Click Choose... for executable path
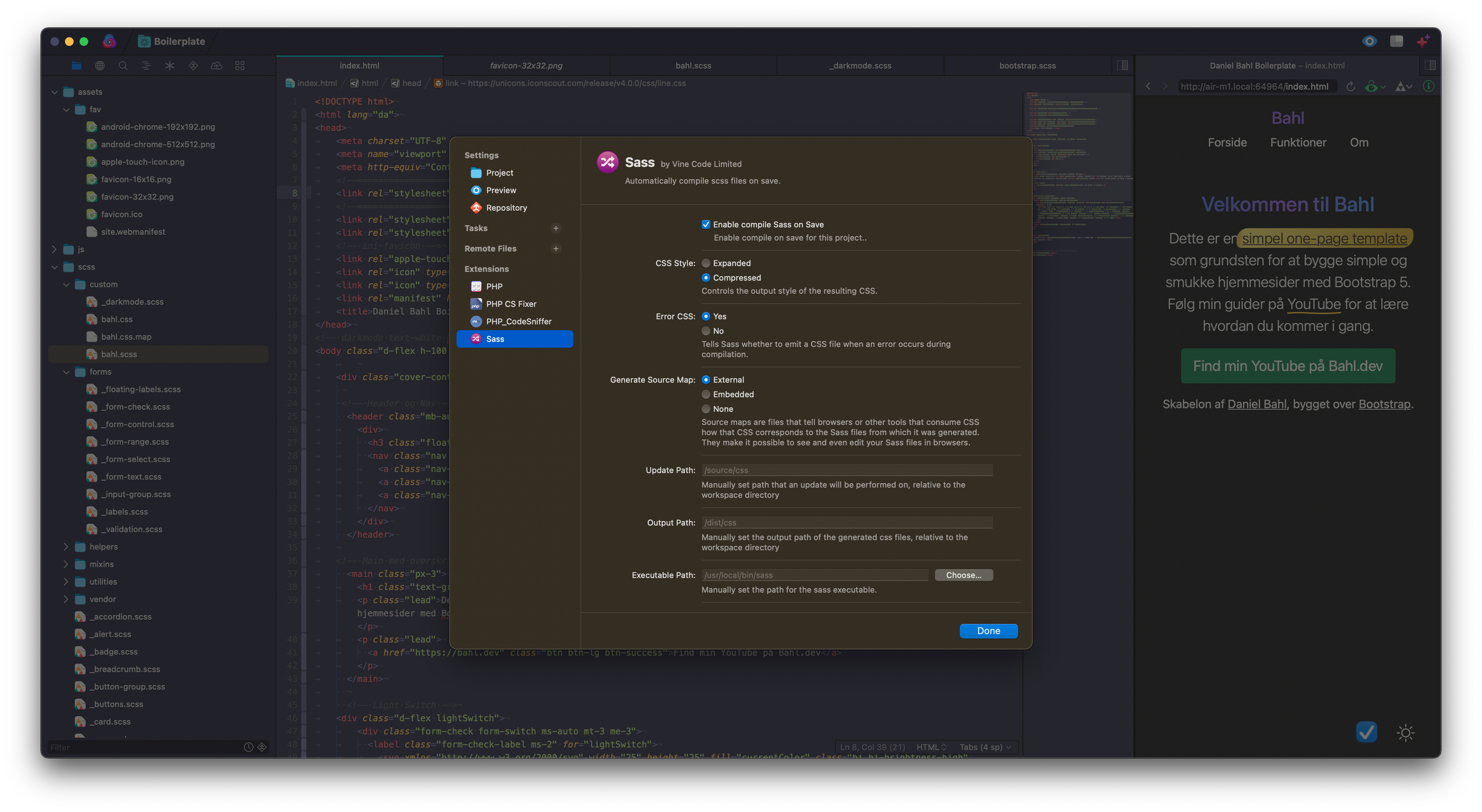This screenshot has width=1482, height=812. tap(963, 575)
